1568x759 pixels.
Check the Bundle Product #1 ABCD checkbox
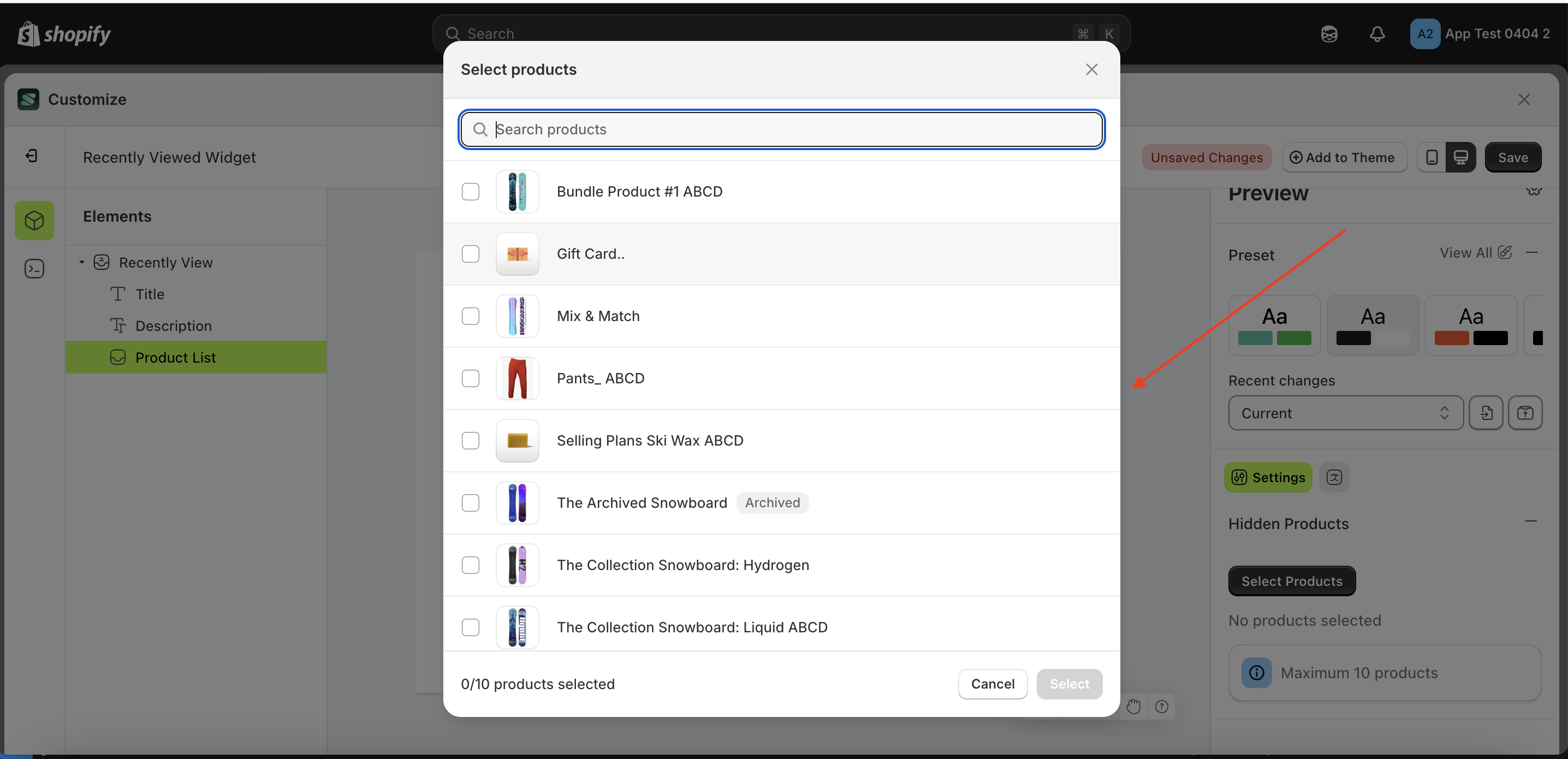point(471,191)
